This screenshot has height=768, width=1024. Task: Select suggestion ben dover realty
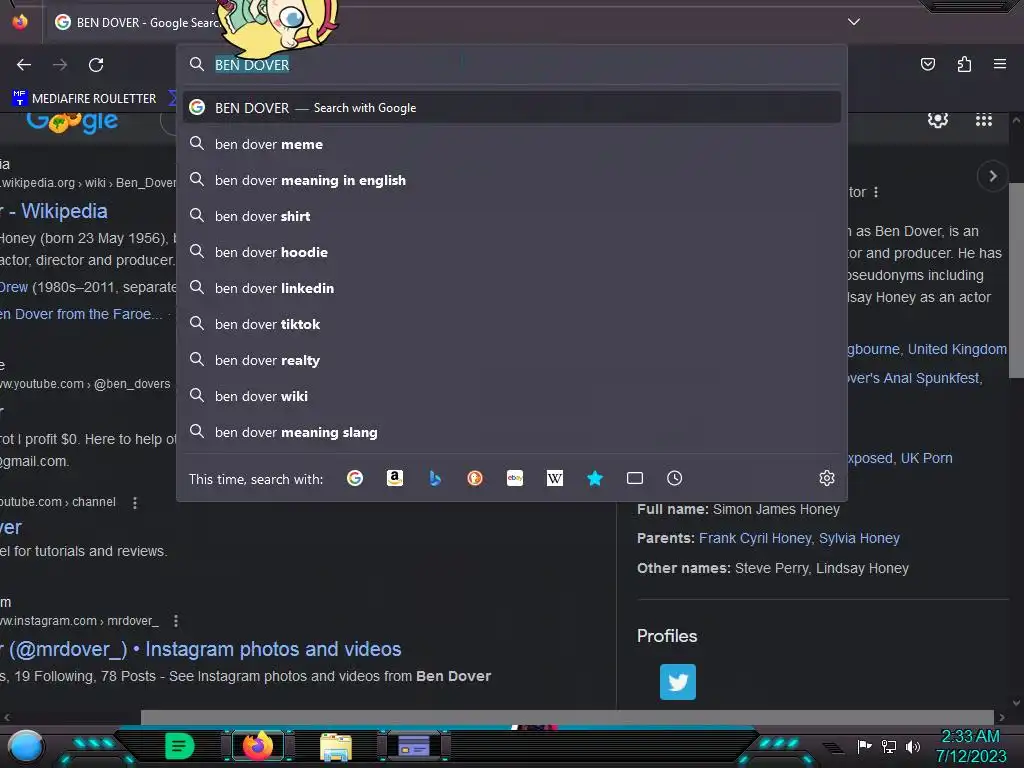point(513,360)
